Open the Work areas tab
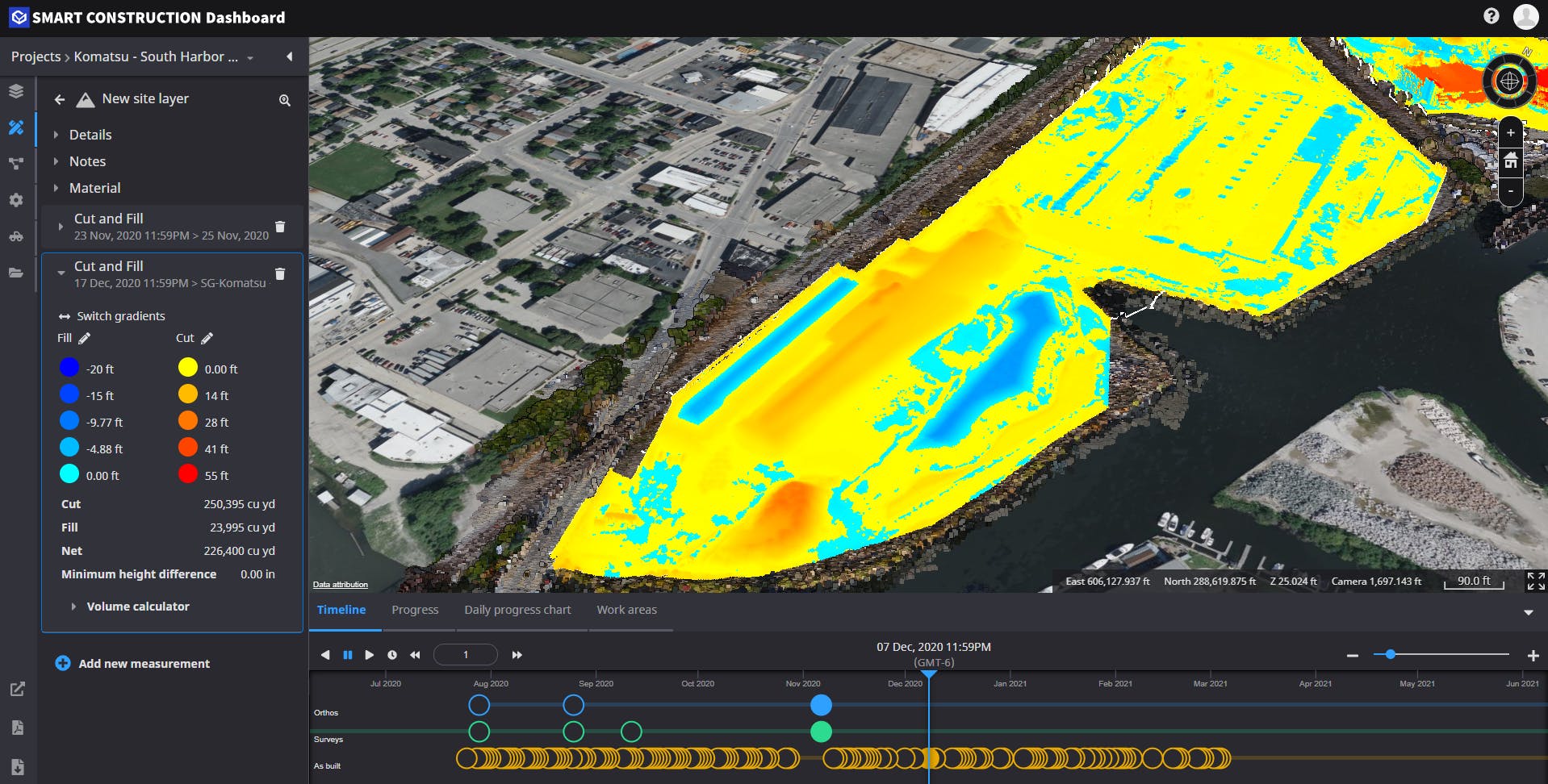Image resolution: width=1548 pixels, height=784 pixels. pyautogui.click(x=627, y=609)
